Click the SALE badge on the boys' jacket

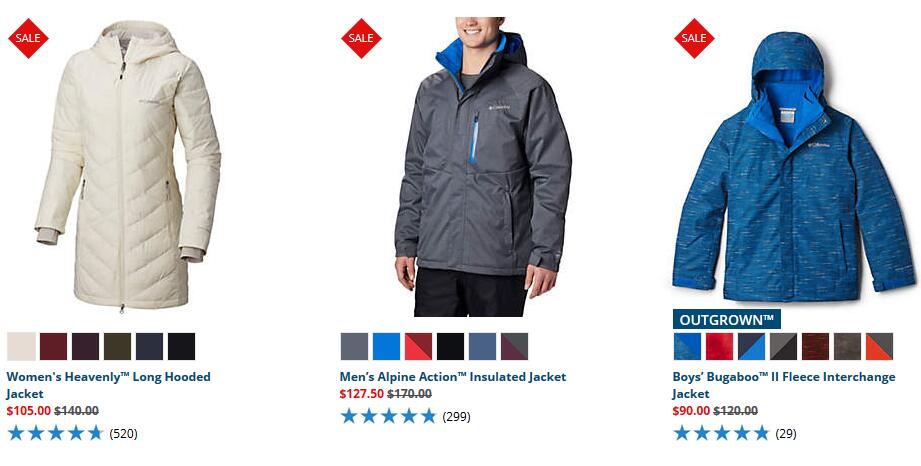point(694,38)
